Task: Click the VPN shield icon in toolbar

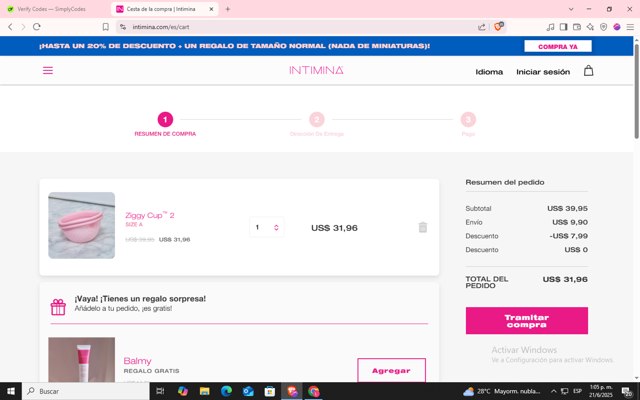Action: pyautogui.click(x=603, y=27)
